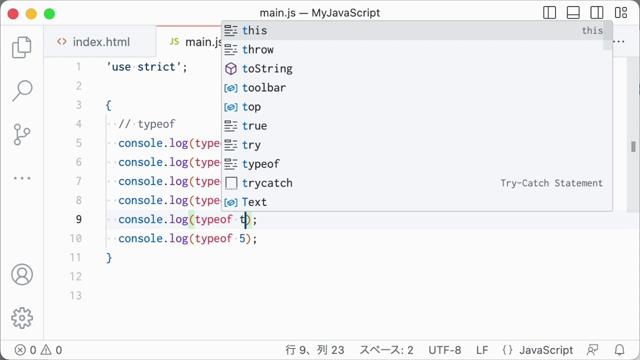This screenshot has width=640, height=360.
Task: Open the UTF-8 encoding selector
Action: click(x=444, y=350)
